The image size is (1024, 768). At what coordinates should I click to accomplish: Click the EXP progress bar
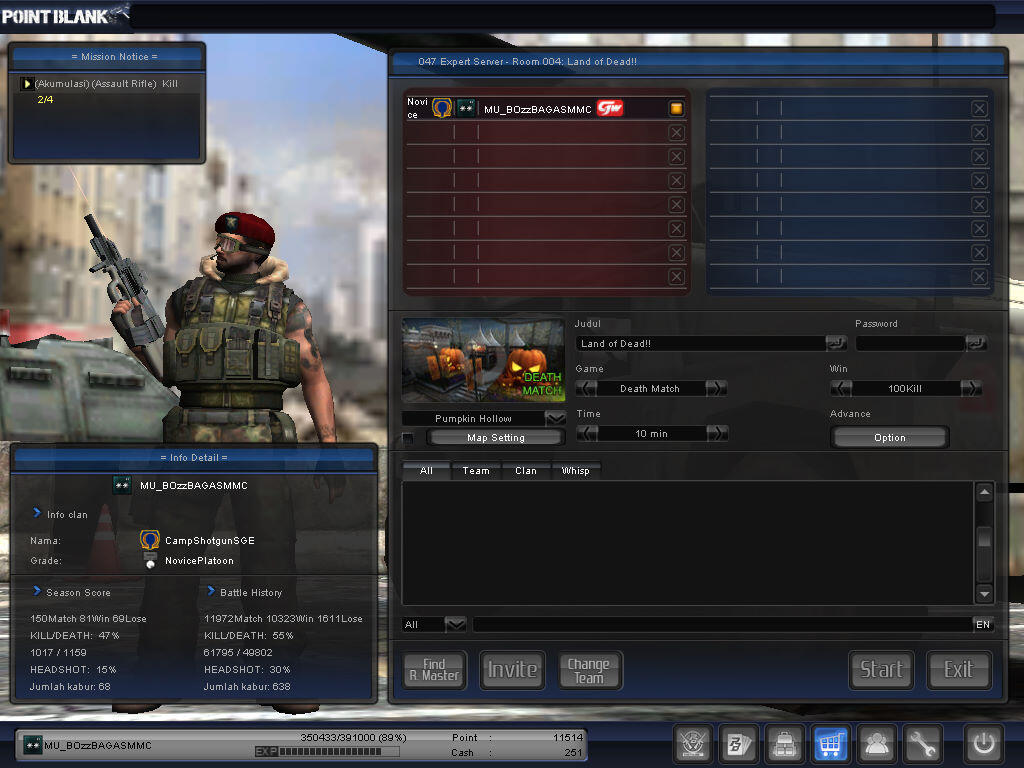pos(328,752)
